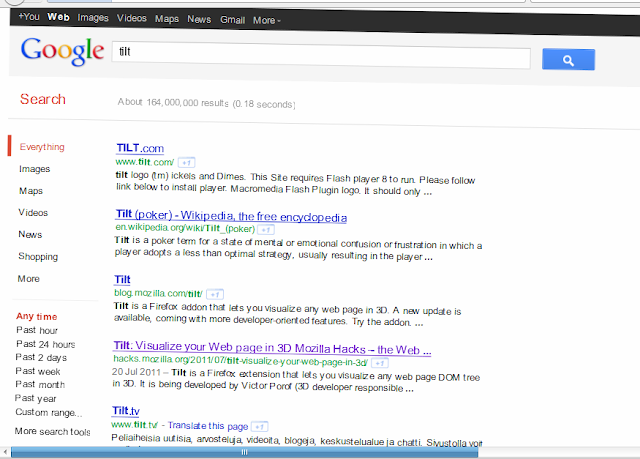Open Tilt (poker) Wikipedia result
Viewport: 640px width, 459px height.
click(x=231, y=216)
